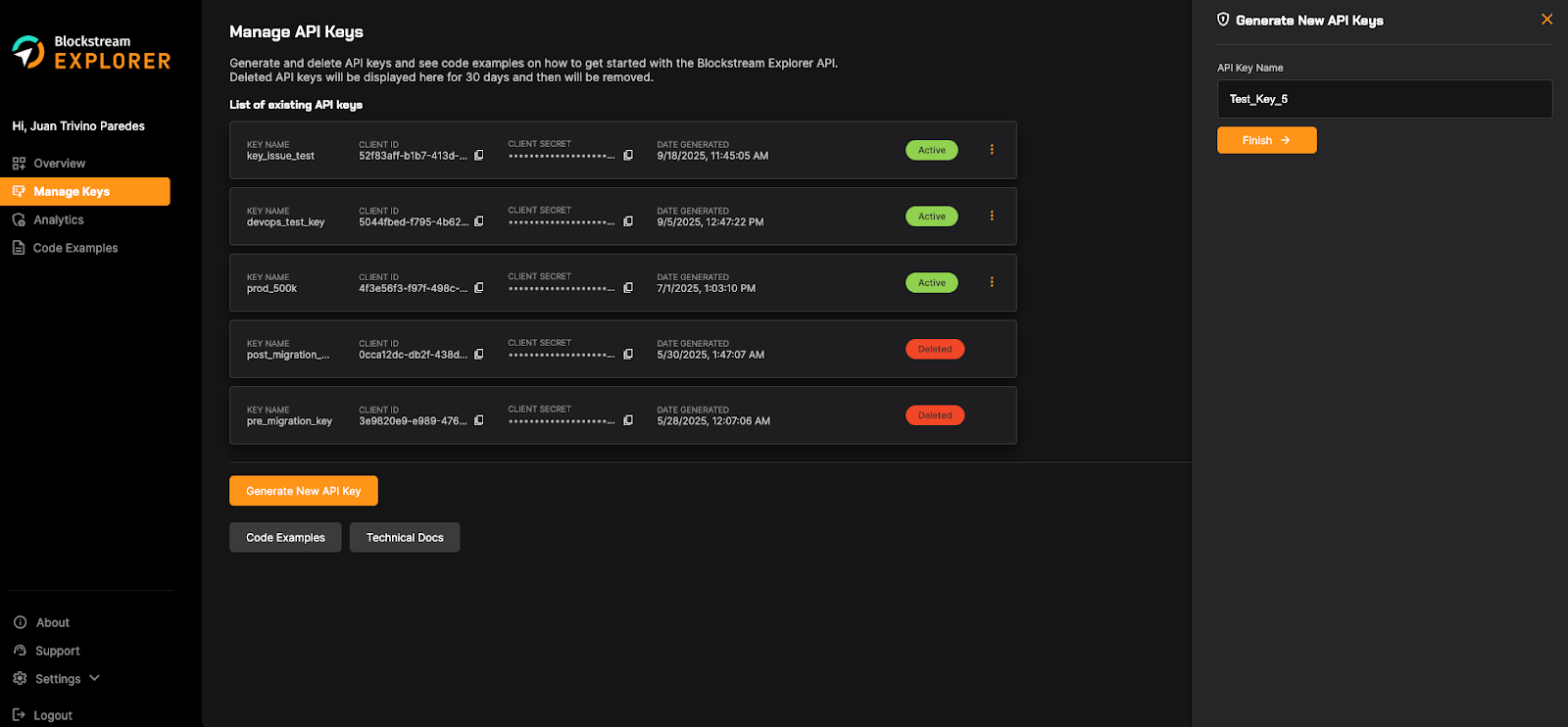Click the Settings gear icon
This screenshot has width=1568, height=727.
[x=20, y=678]
